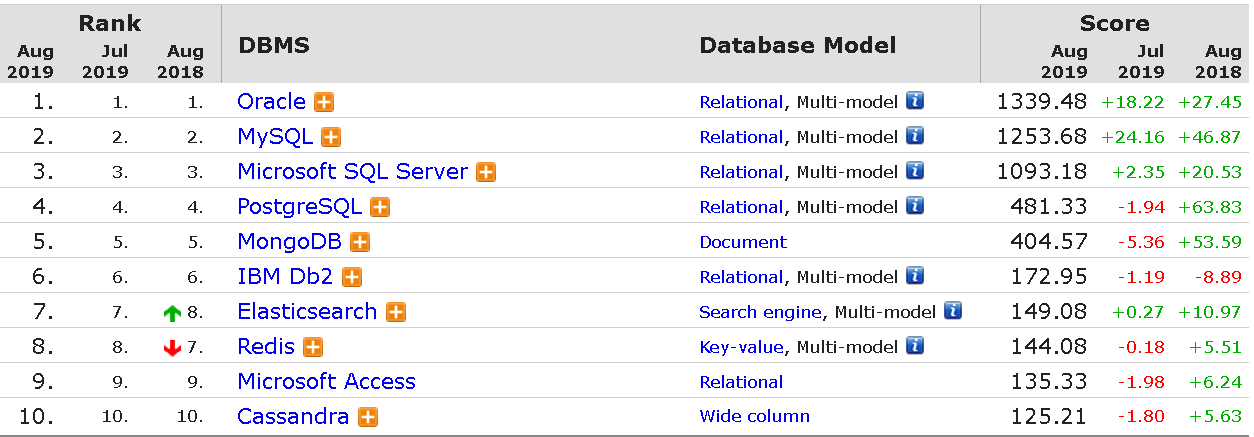Open the Oracle database link
This screenshot has width=1254, height=437.
[271, 102]
